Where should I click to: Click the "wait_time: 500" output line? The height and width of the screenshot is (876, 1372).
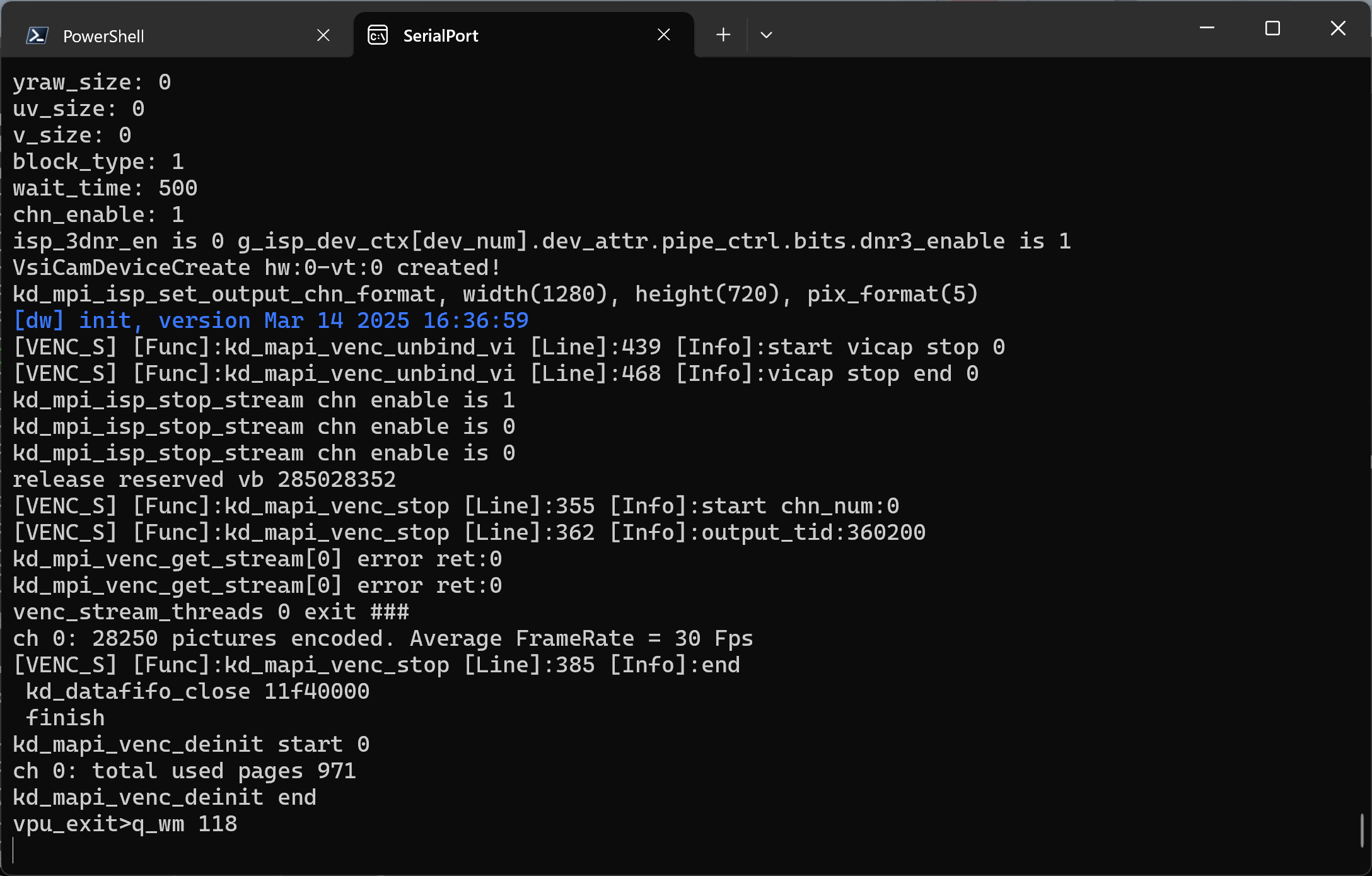point(105,188)
